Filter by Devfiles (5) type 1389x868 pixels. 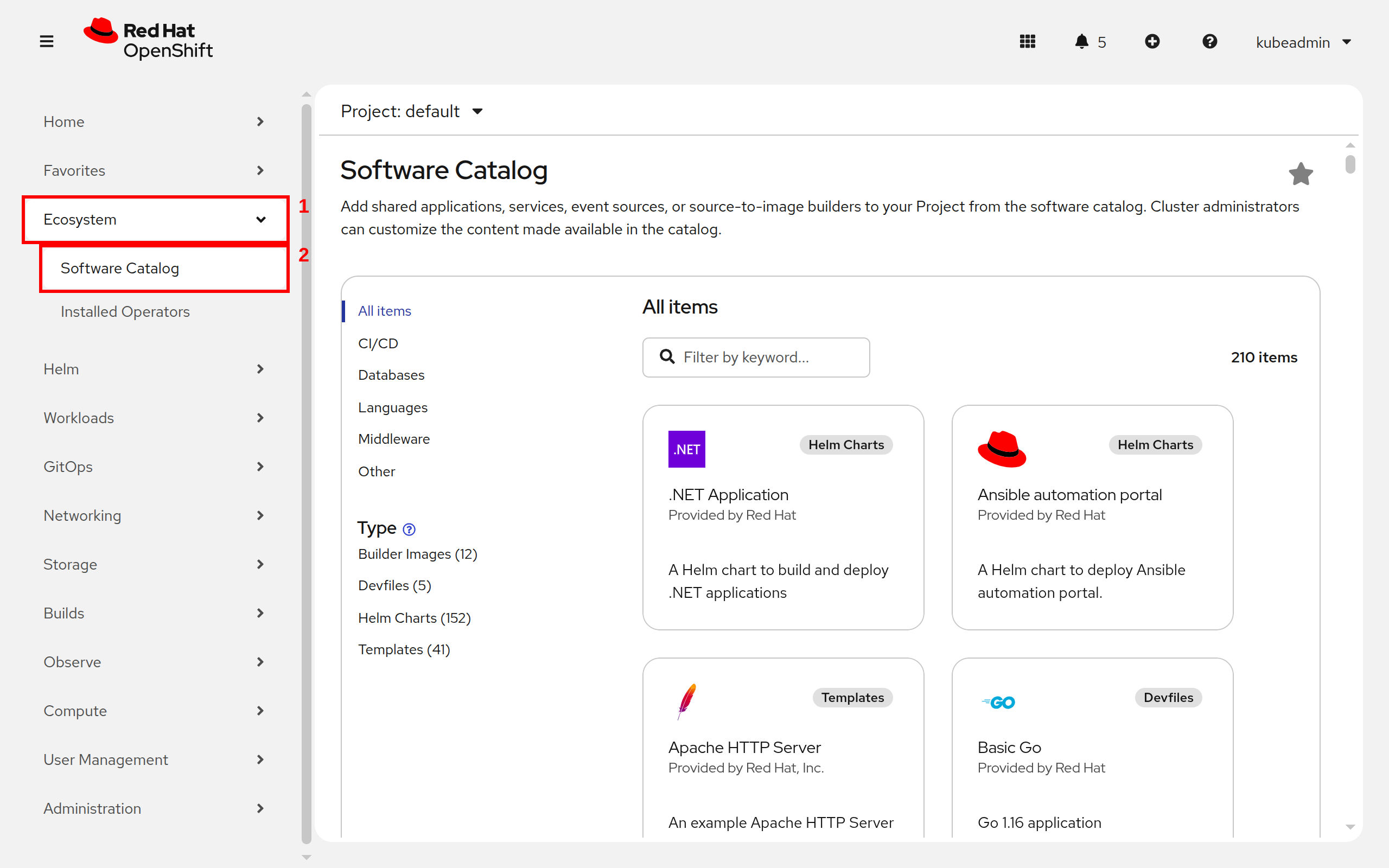[x=395, y=585]
